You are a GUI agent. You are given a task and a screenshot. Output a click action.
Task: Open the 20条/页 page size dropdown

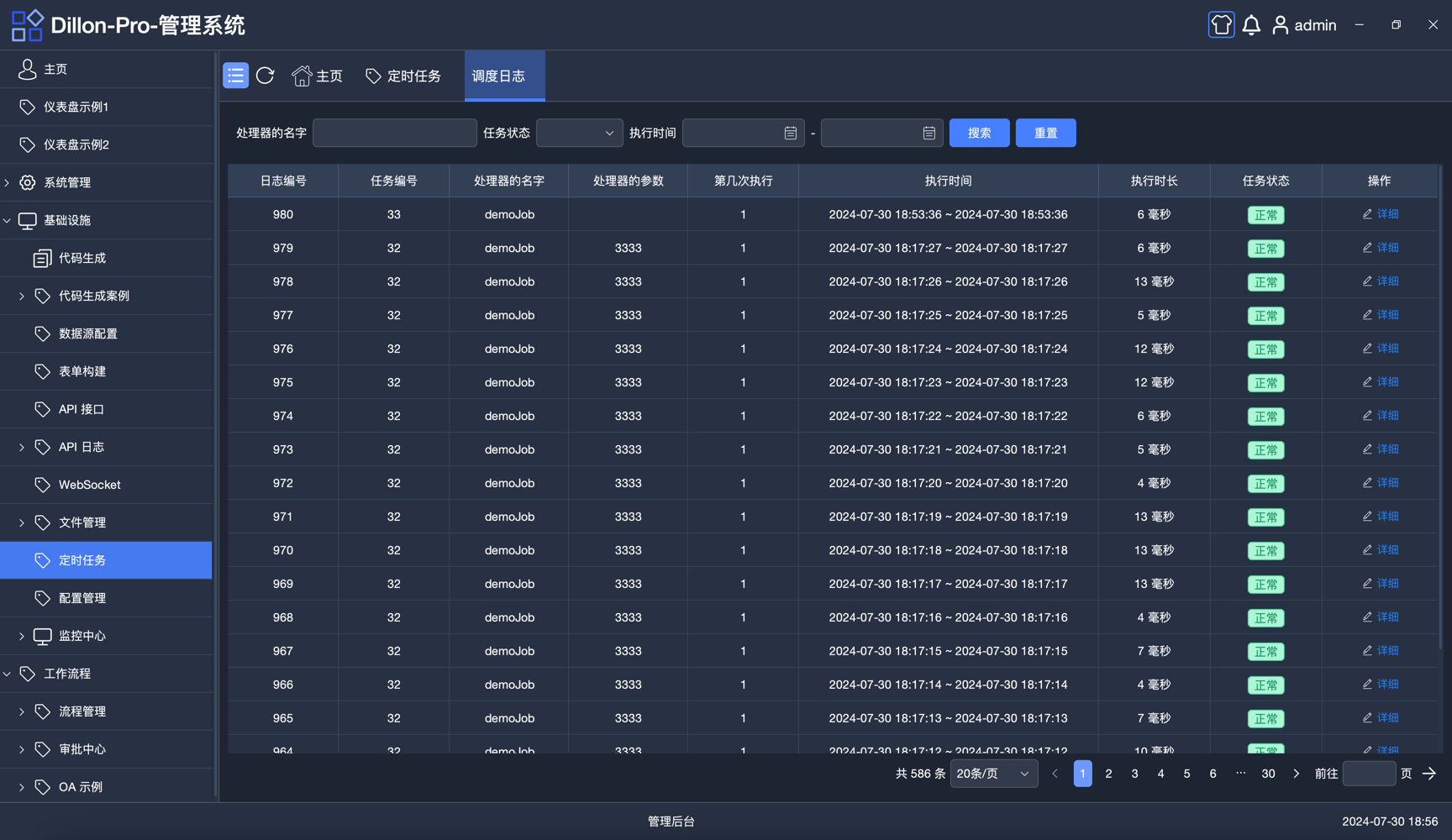click(993, 774)
